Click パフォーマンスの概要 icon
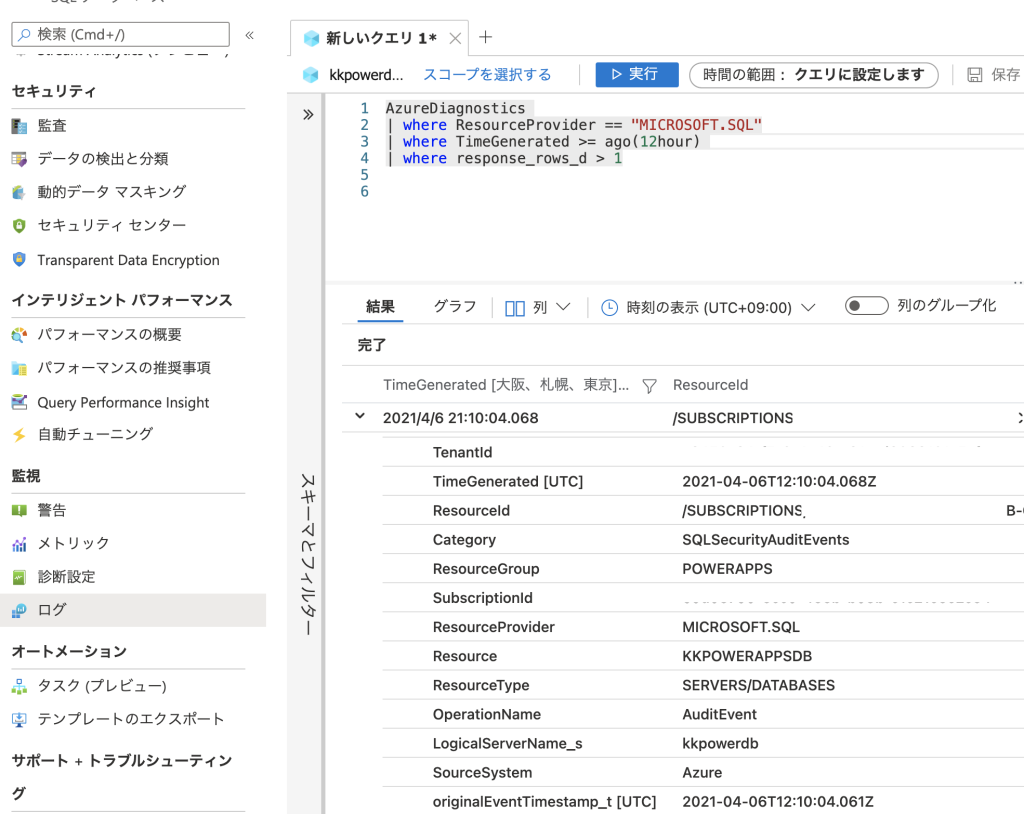The image size is (1024, 814). pos(20,335)
